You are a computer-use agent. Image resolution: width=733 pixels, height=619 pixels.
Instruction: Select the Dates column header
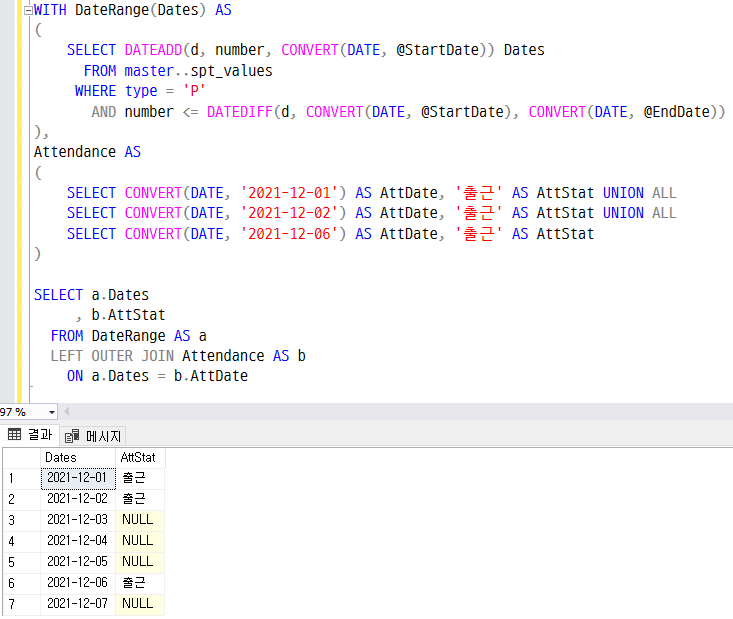pyautogui.click(x=78, y=458)
